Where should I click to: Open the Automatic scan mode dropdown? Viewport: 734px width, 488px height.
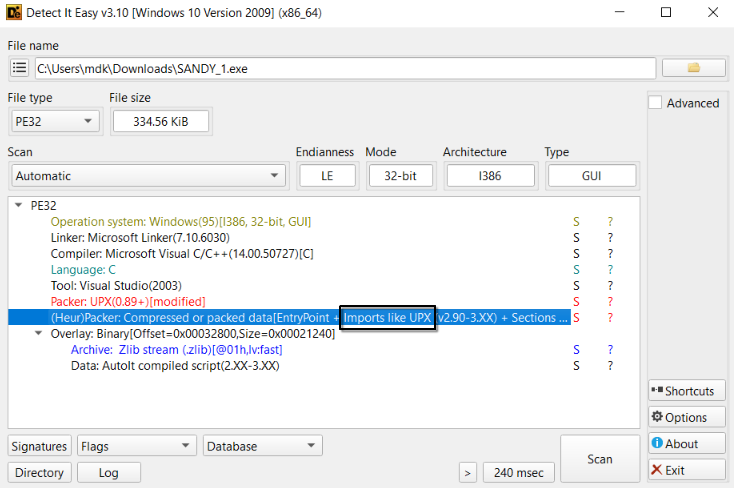(x=148, y=176)
